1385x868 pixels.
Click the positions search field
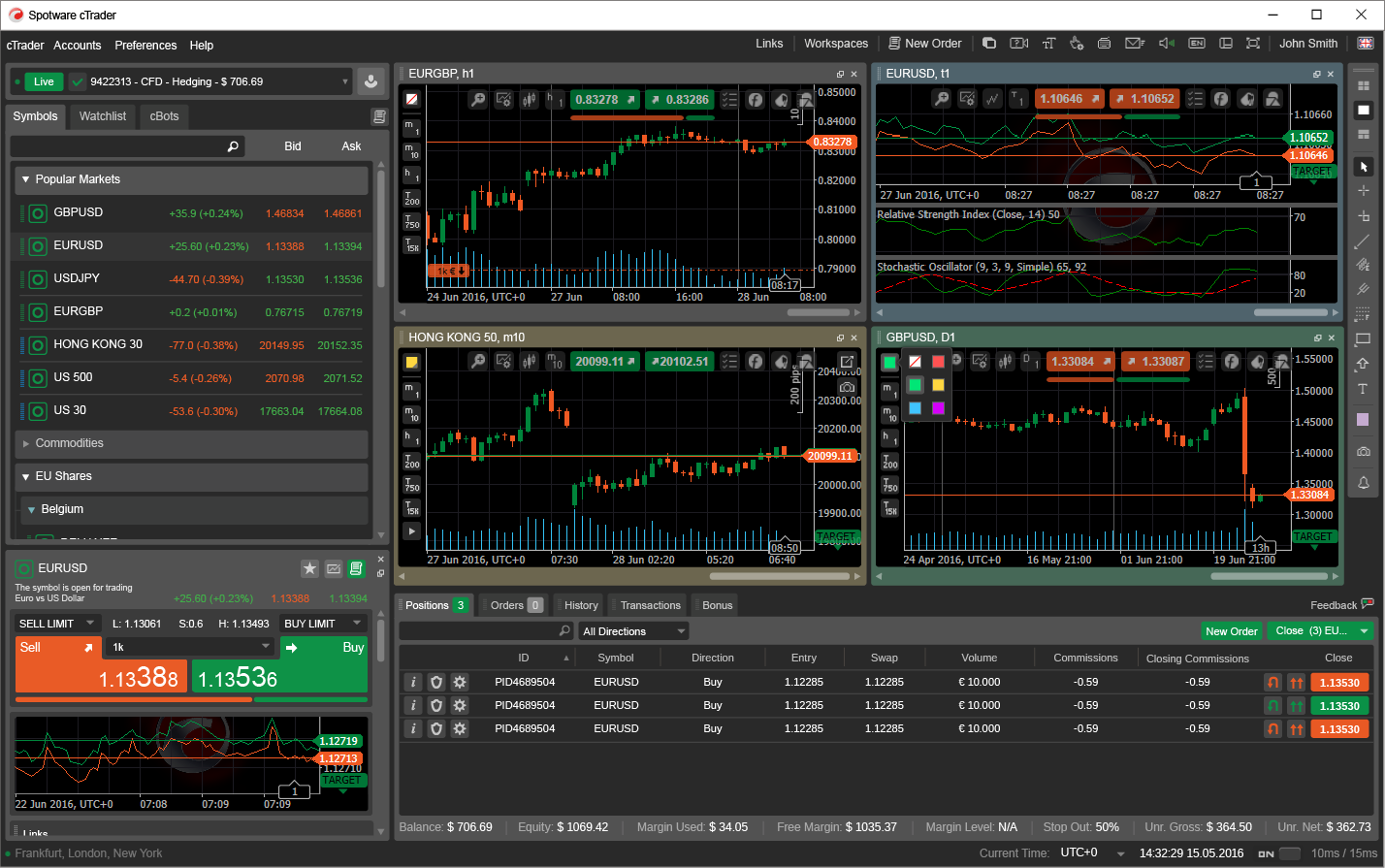[486, 631]
